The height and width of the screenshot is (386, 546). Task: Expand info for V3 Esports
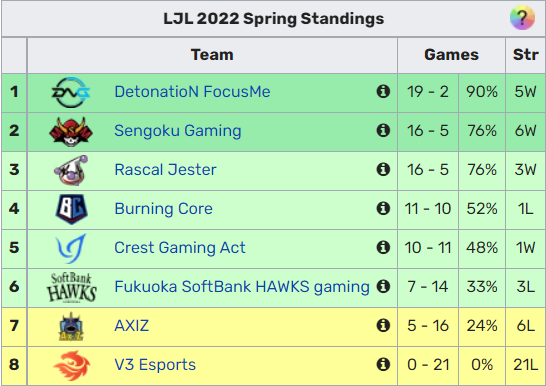383,364
